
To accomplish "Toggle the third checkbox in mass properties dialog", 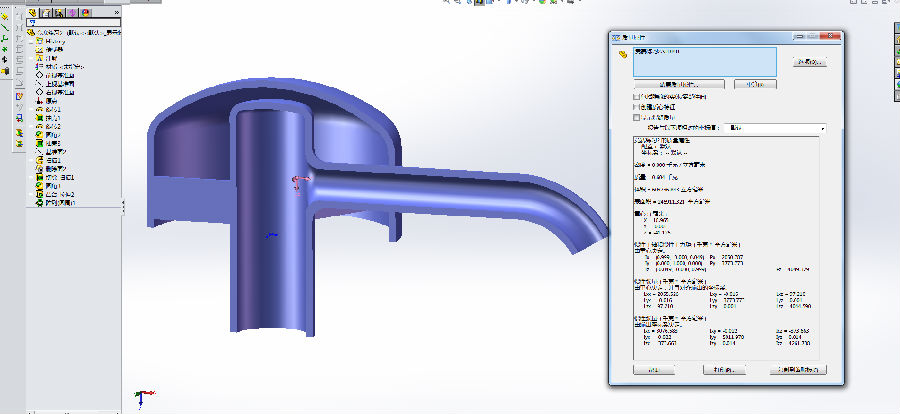I will click(x=637, y=118).
